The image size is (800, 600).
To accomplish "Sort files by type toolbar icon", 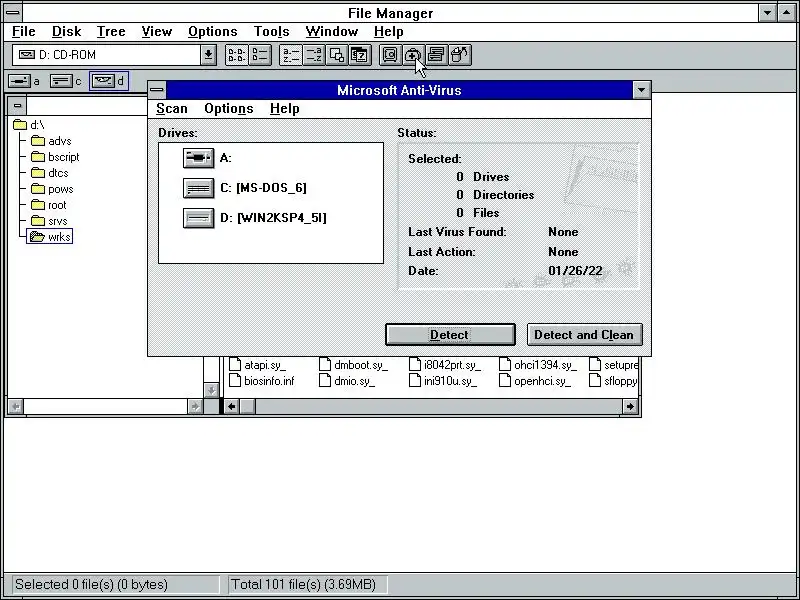I will 314,55.
